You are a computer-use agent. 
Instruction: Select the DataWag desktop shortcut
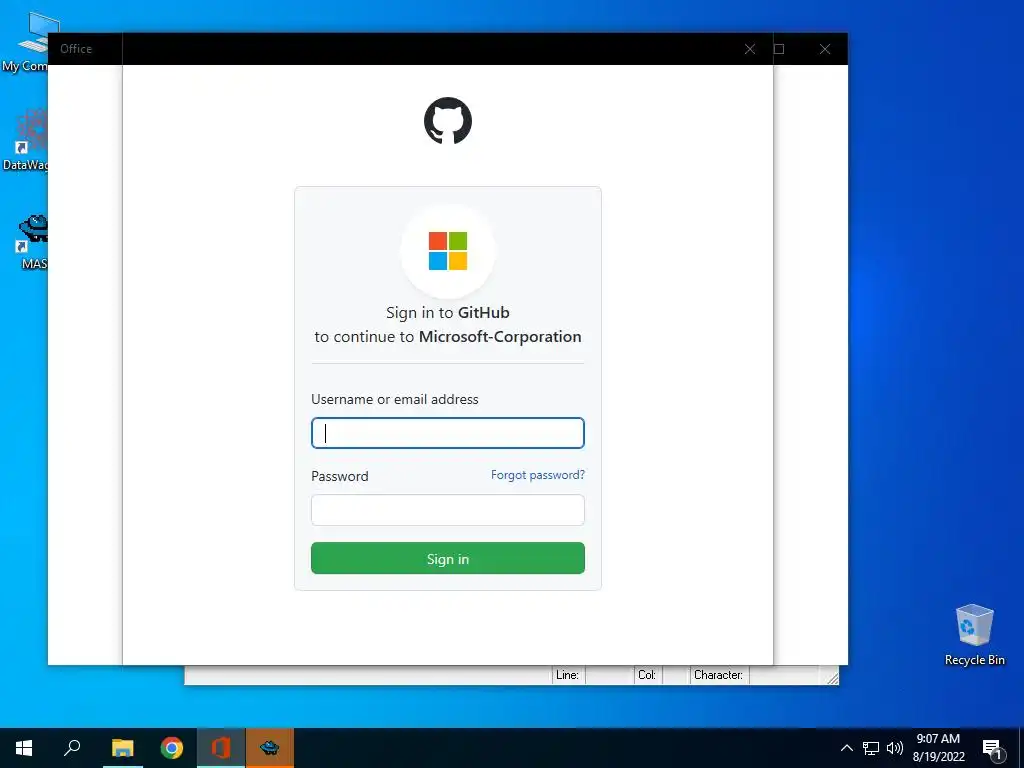[25, 140]
